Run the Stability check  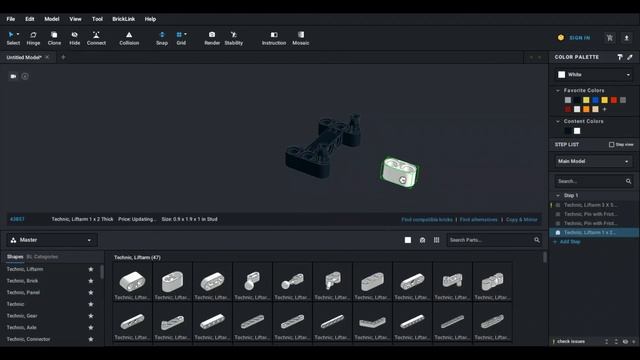tap(233, 38)
